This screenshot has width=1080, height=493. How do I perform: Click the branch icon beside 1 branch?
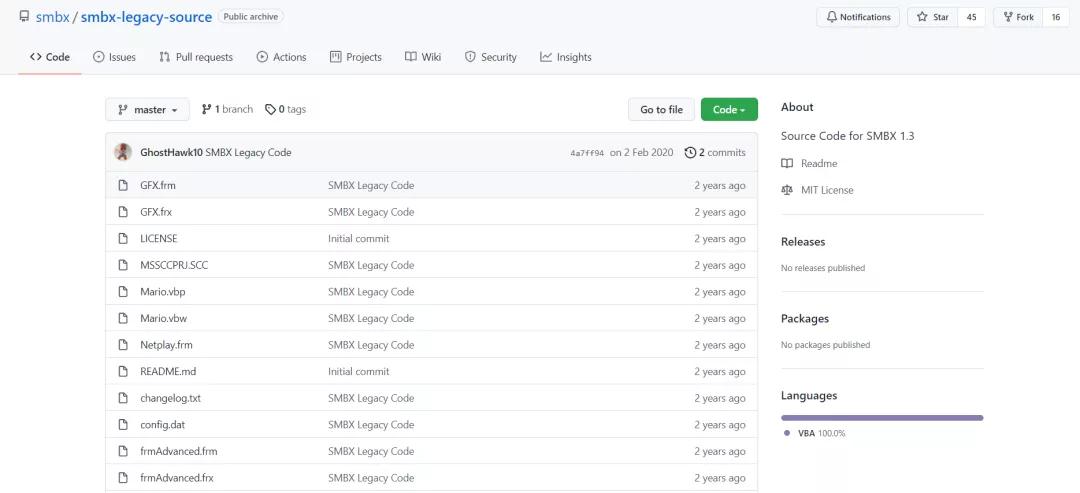coord(207,109)
